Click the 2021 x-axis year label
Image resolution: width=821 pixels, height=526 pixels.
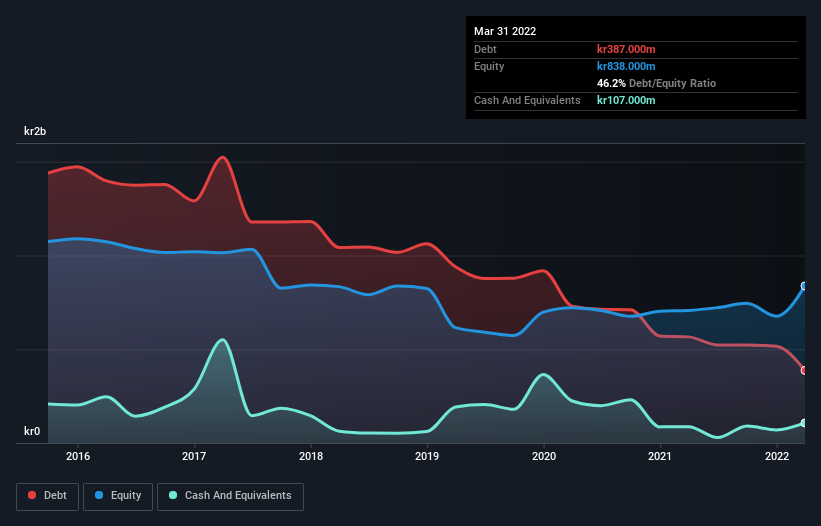tap(660, 456)
